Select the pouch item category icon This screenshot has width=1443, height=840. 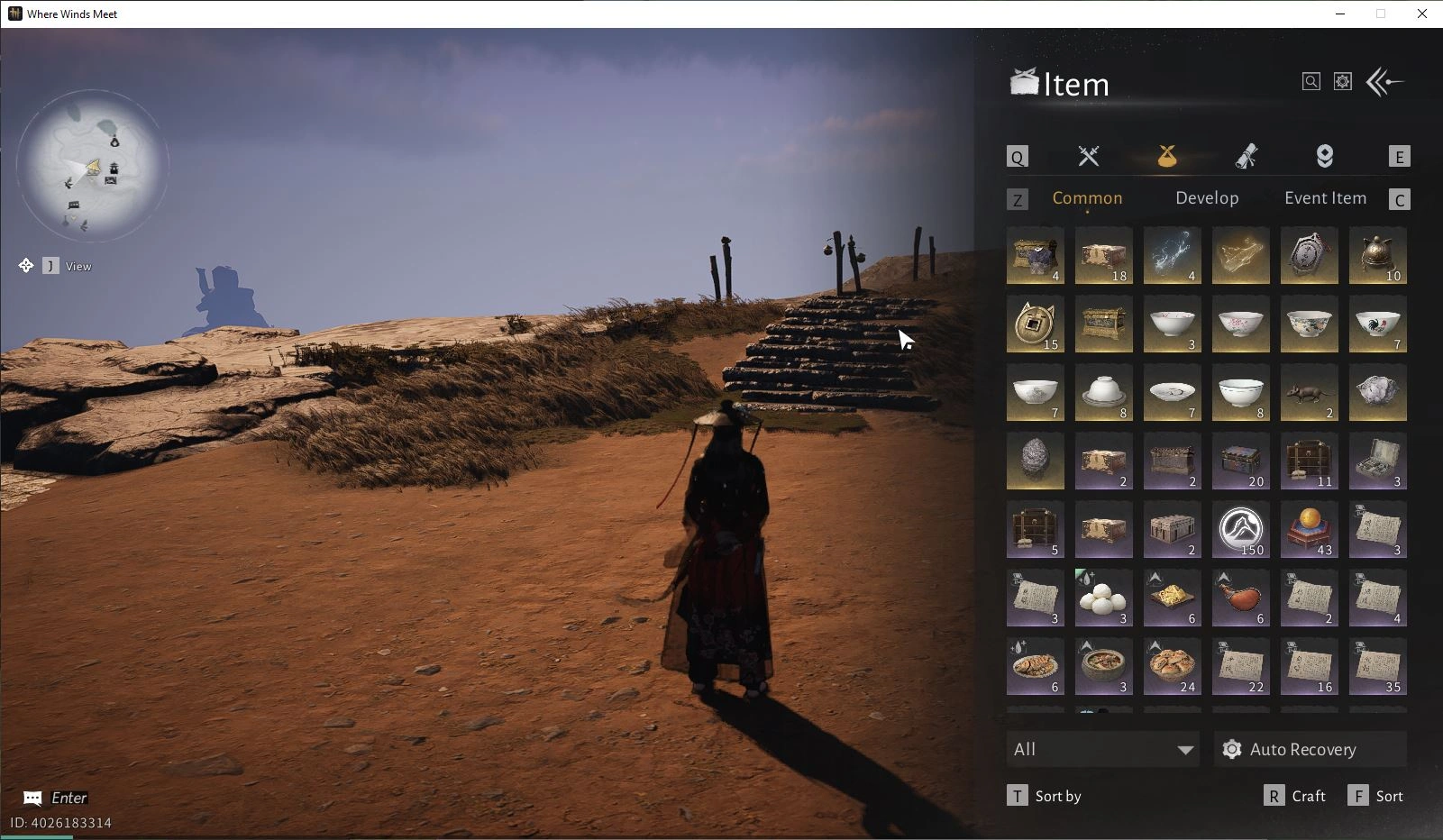(x=1166, y=157)
